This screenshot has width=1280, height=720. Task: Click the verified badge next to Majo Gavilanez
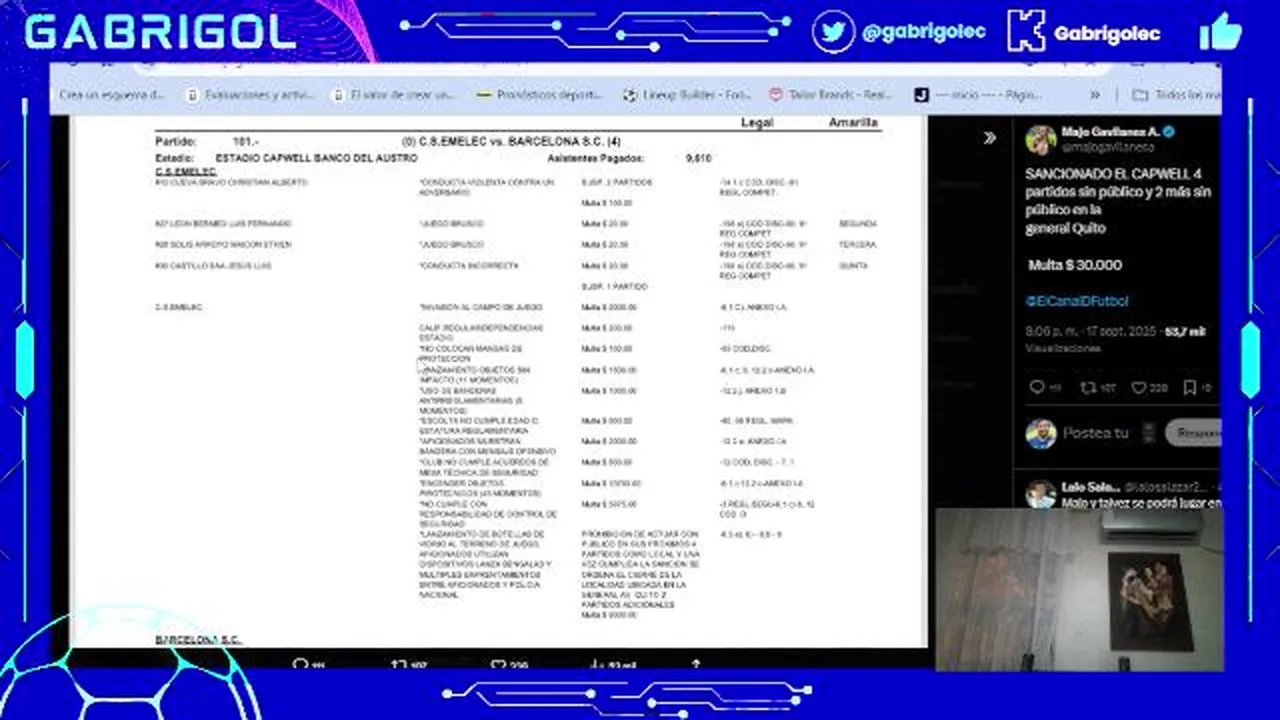pos(1169,132)
